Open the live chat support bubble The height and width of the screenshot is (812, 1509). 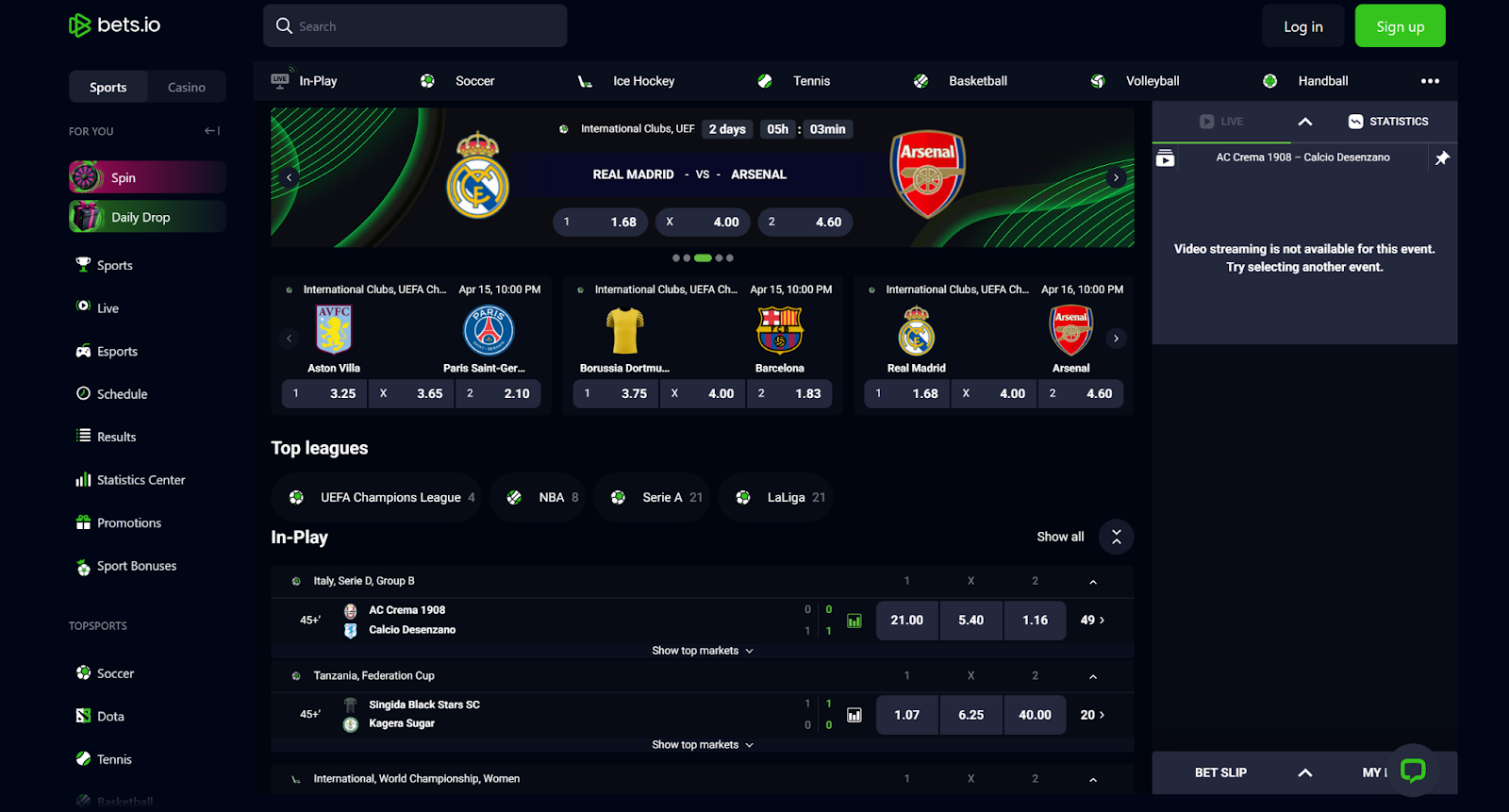pos(1412,771)
